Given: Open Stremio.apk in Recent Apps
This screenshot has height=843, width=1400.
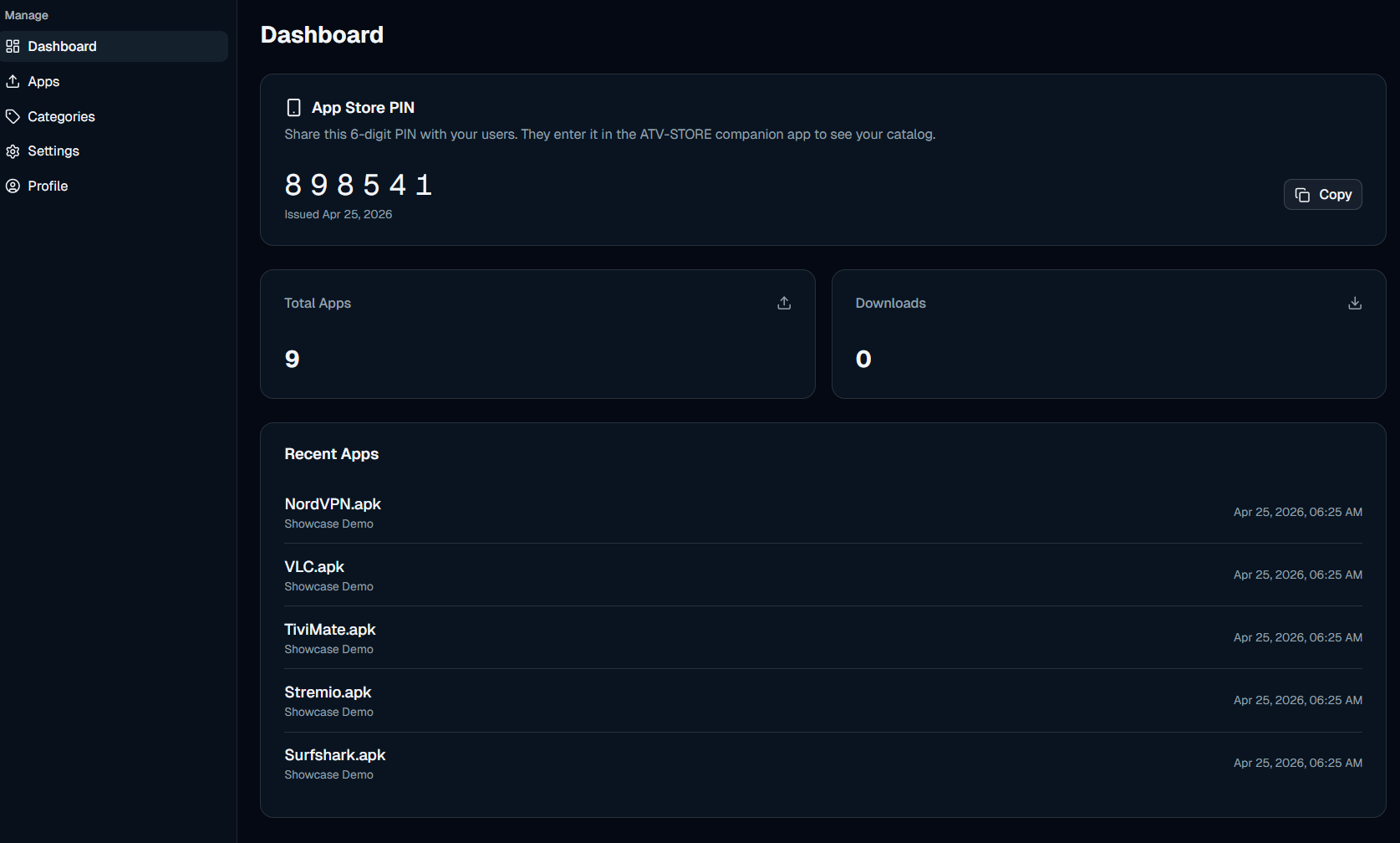Looking at the screenshot, I should (x=328, y=692).
